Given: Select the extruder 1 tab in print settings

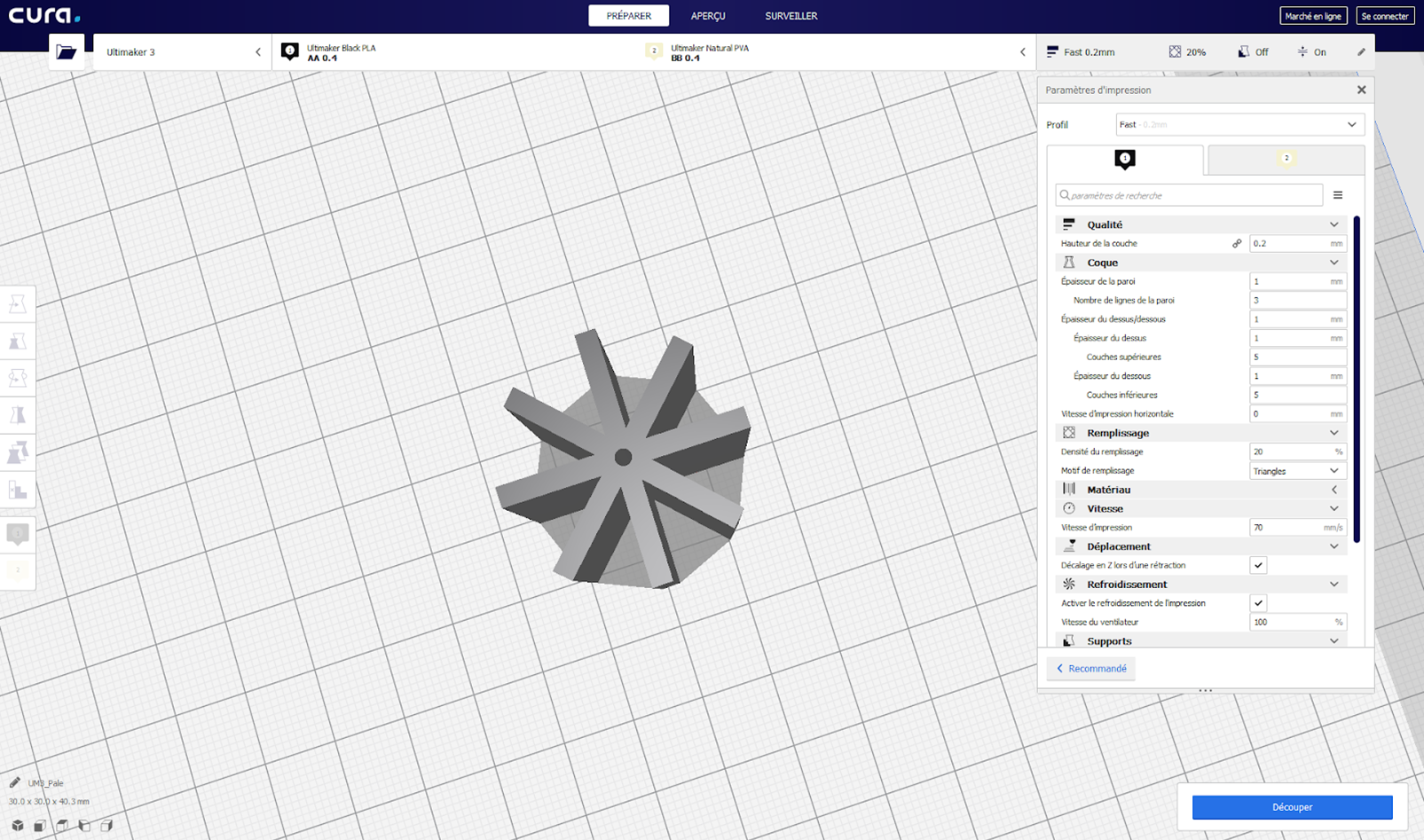Looking at the screenshot, I should point(1124,160).
